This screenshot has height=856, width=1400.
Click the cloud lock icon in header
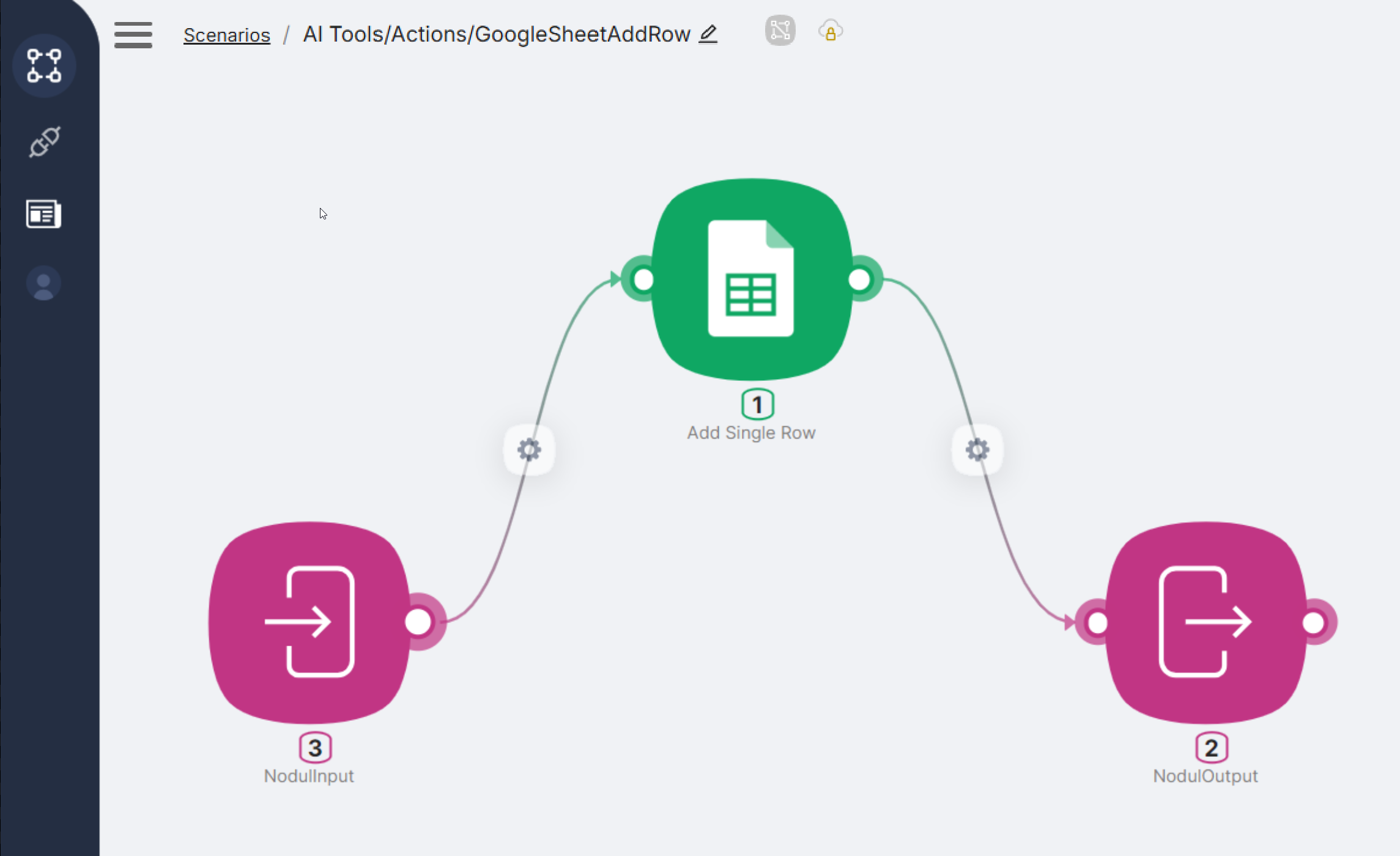[x=830, y=31]
